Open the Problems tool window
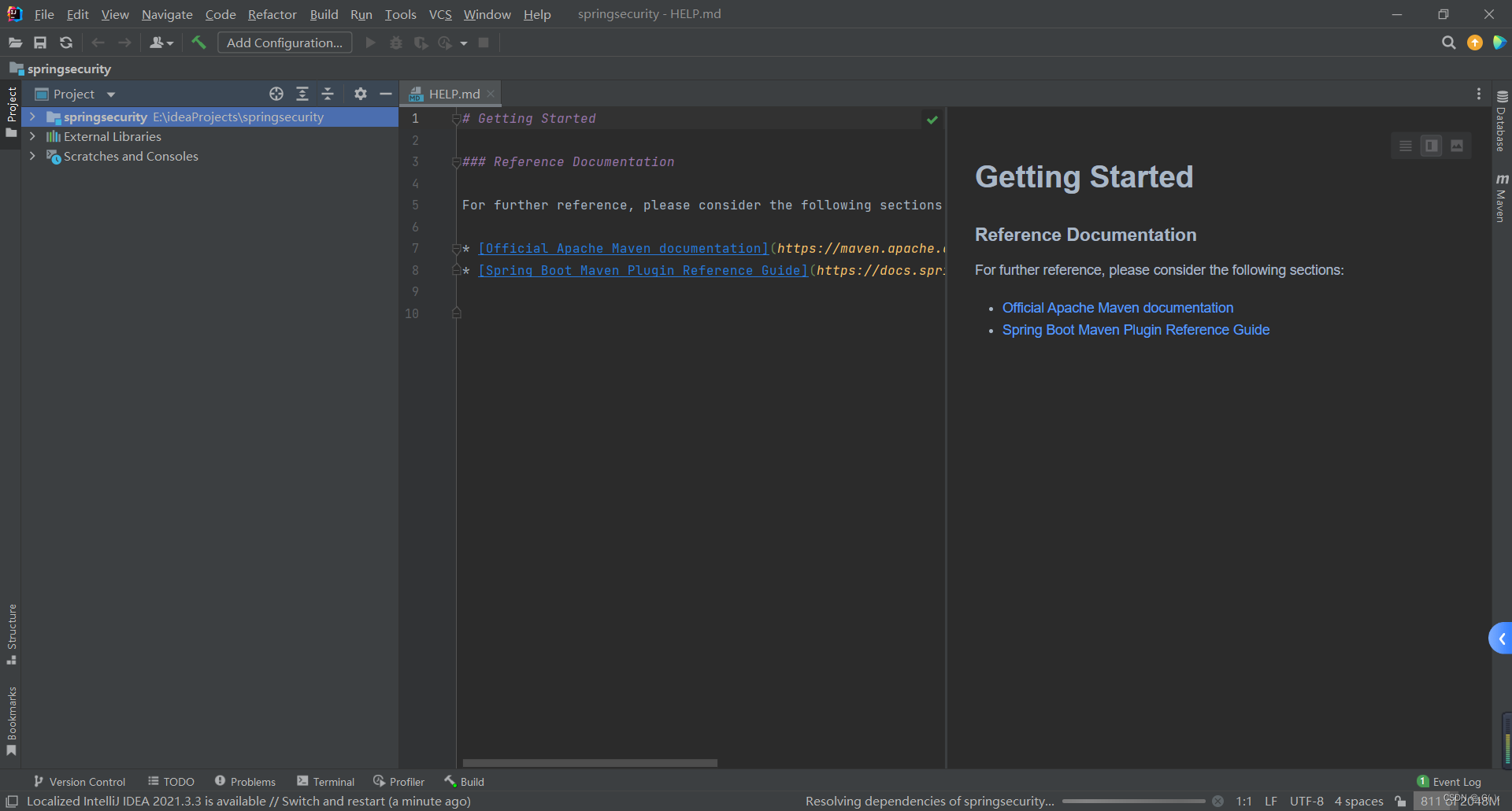The height and width of the screenshot is (811, 1512). [x=246, y=782]
